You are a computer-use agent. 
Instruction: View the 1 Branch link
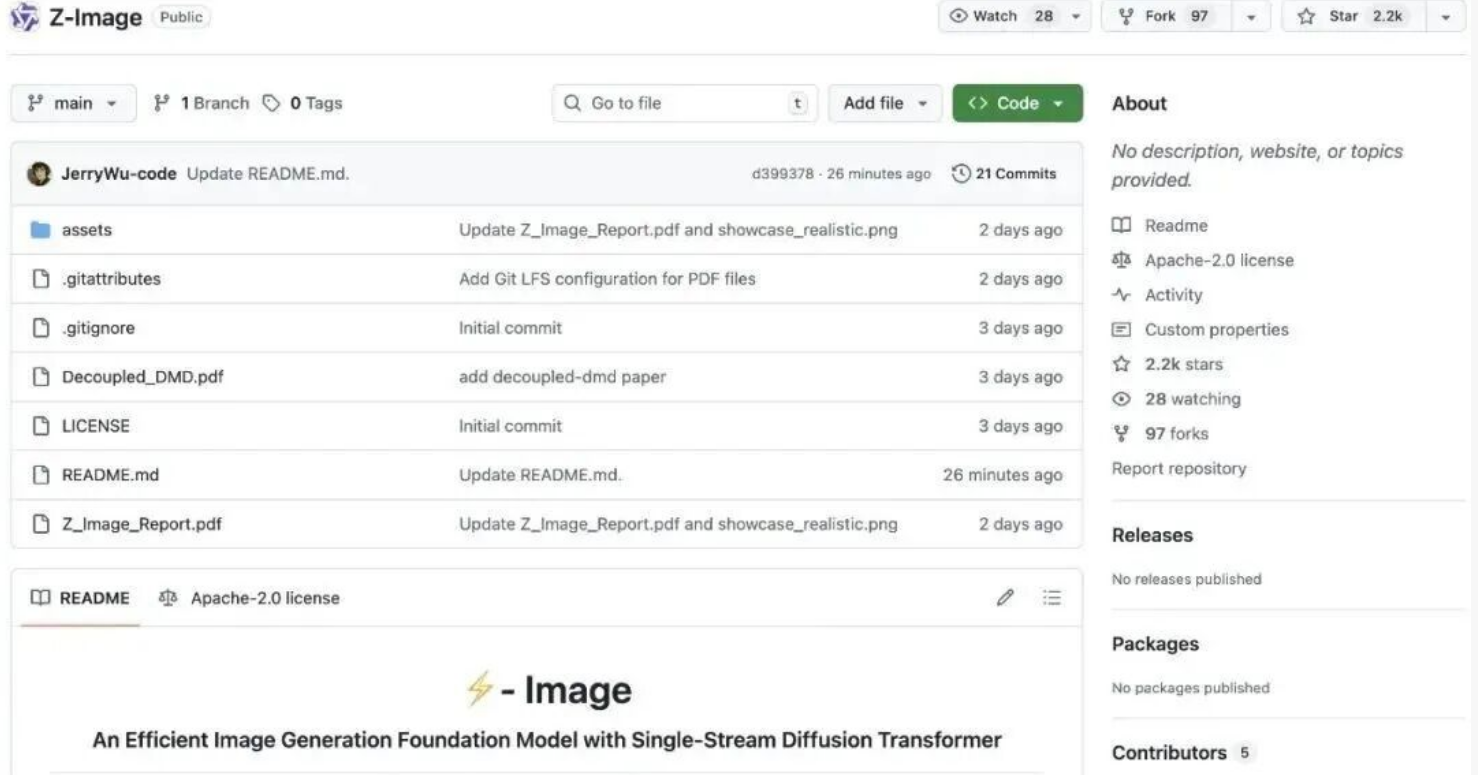click(201, 103)
